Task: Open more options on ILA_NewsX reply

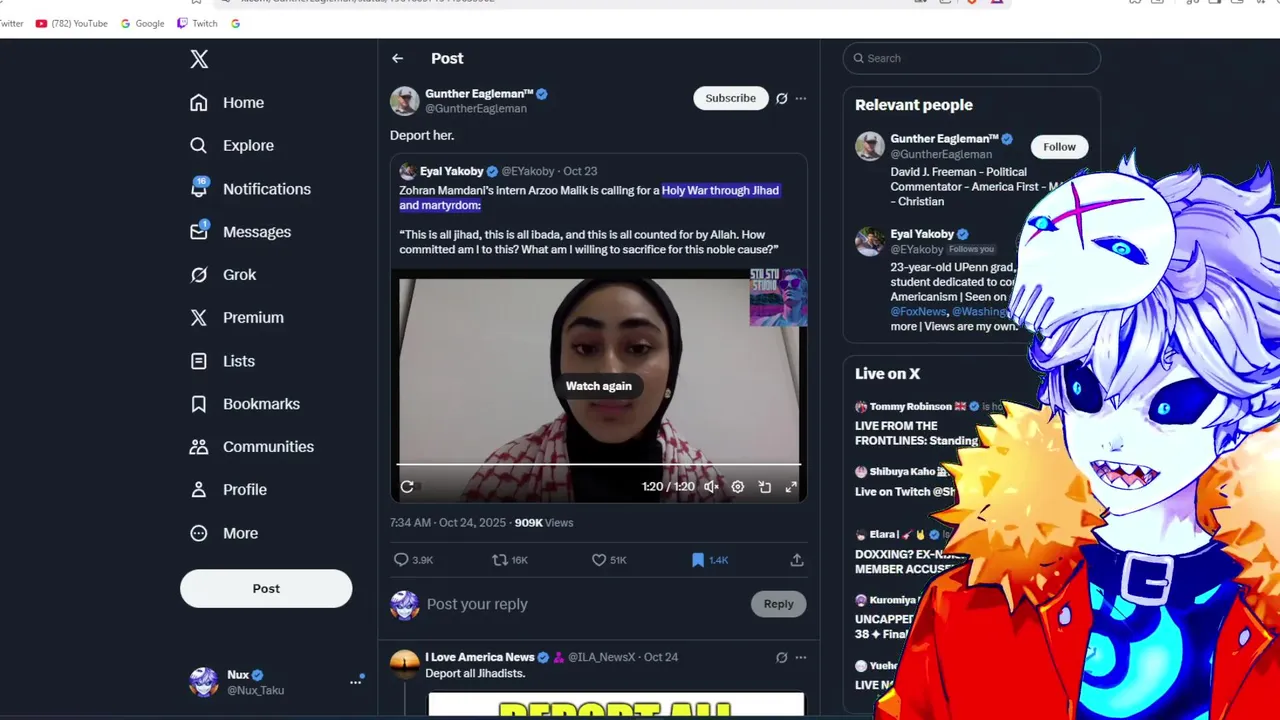Action: click(x=801, y=658)
